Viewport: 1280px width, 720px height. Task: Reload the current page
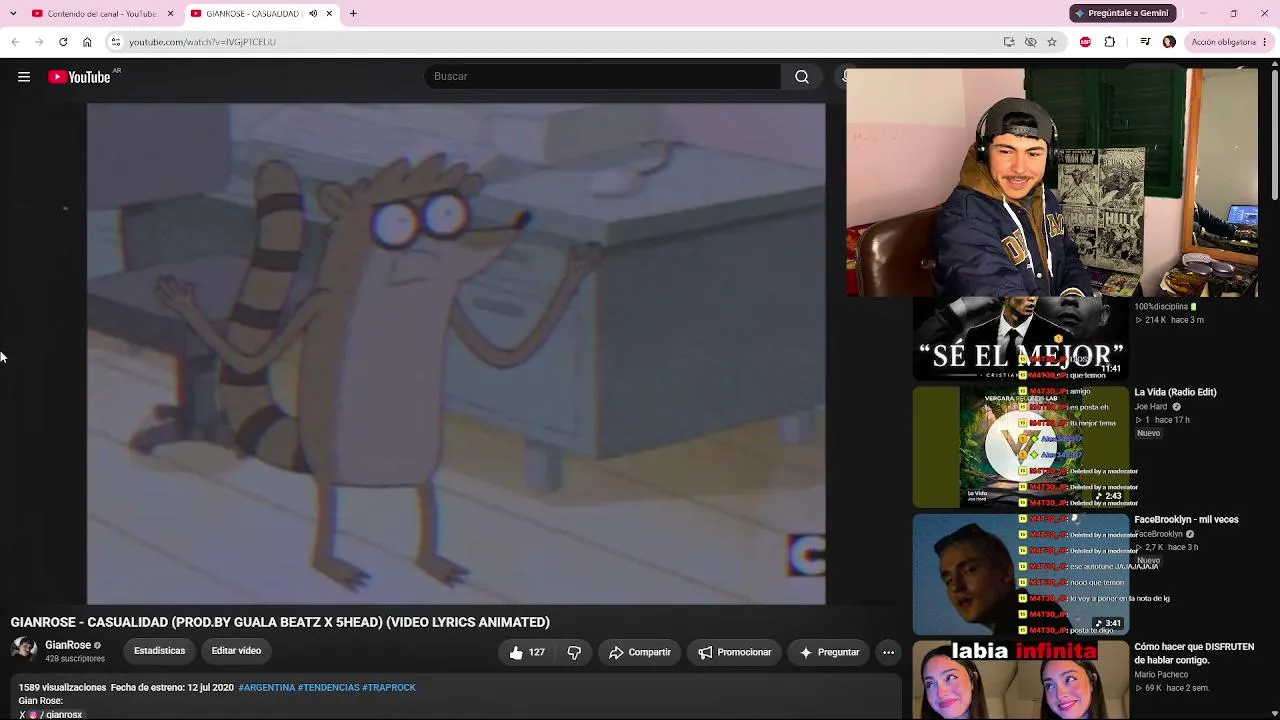click(63, 42)
